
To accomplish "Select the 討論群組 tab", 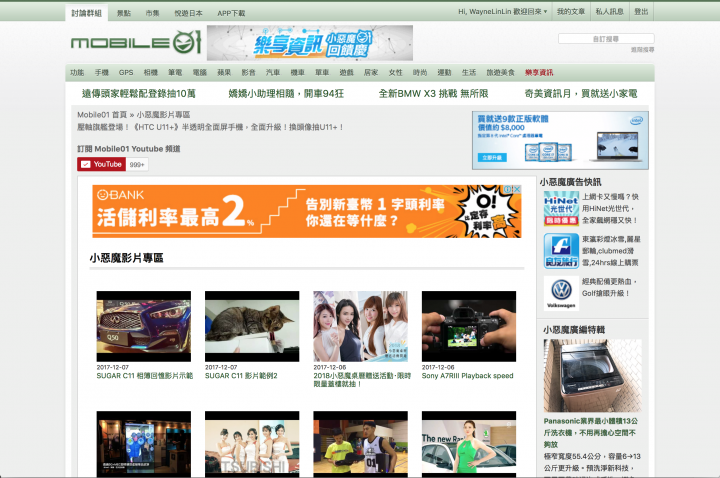I will [x=86, y=13].
